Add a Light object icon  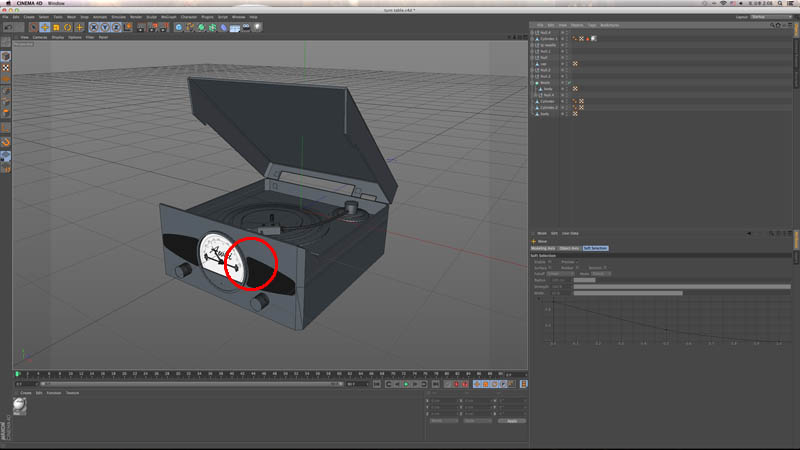point(257,28)
